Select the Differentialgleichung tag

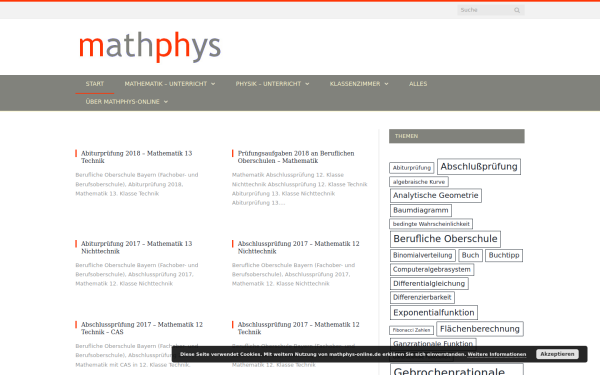click(x=429, y=284)
